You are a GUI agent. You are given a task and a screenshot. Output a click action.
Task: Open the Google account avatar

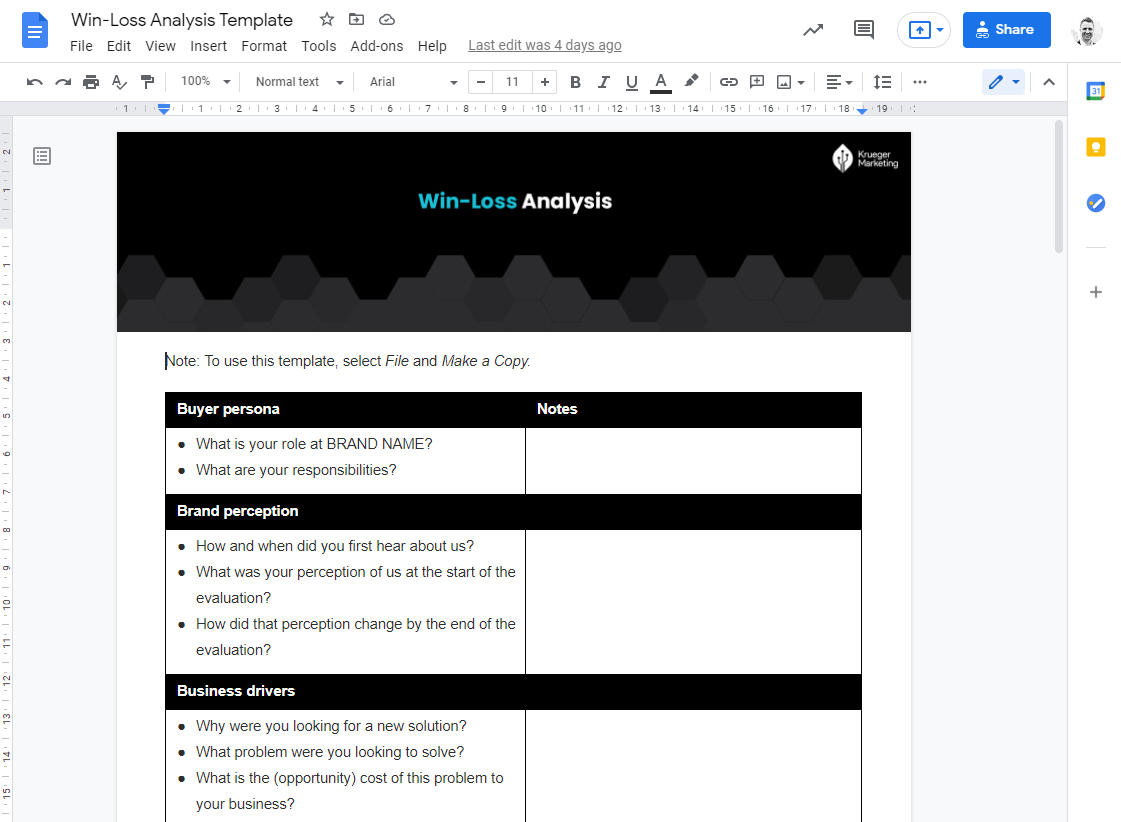pos(1087,31)
